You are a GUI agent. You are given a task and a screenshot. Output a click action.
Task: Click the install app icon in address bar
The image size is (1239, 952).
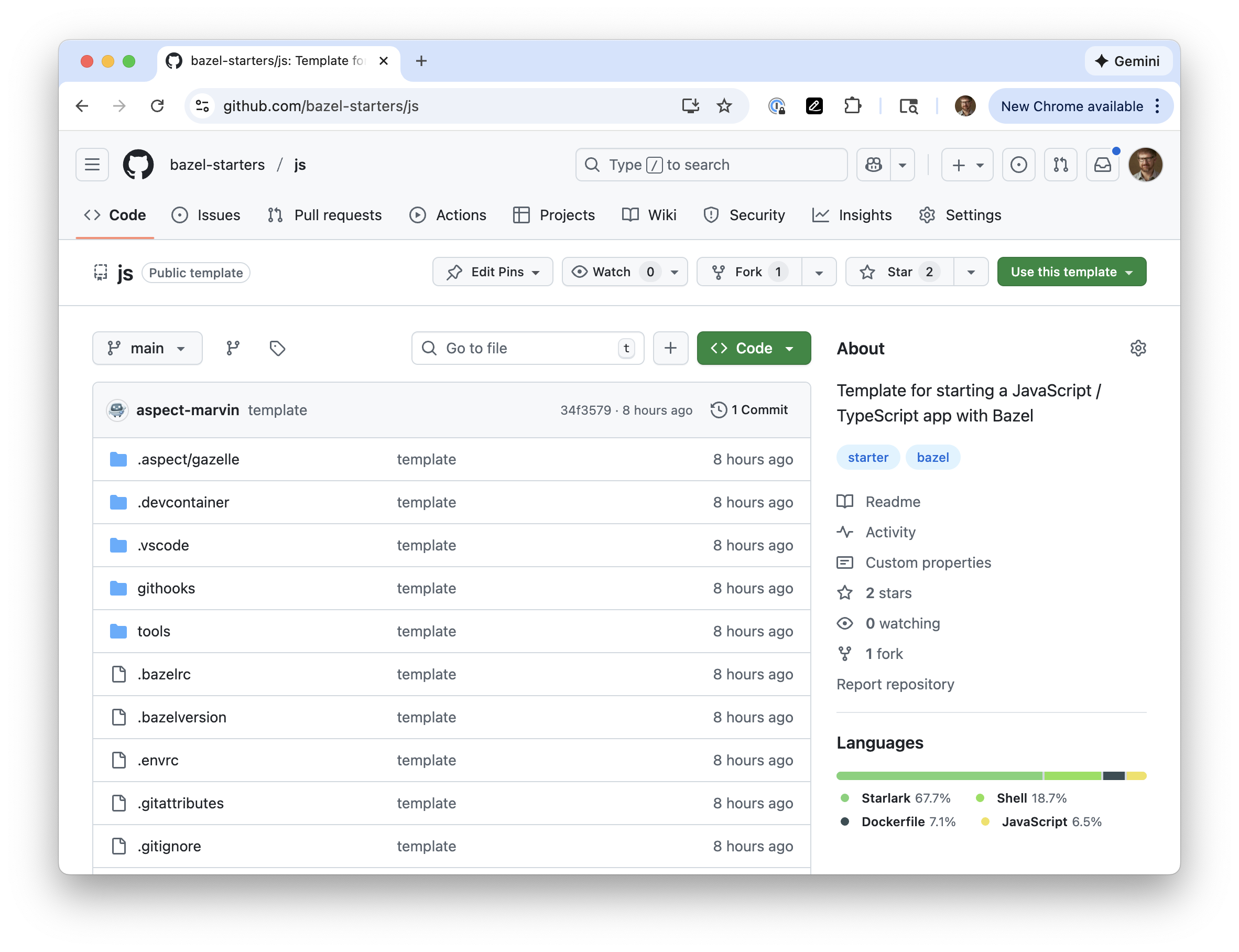click(x=690, y=106)
